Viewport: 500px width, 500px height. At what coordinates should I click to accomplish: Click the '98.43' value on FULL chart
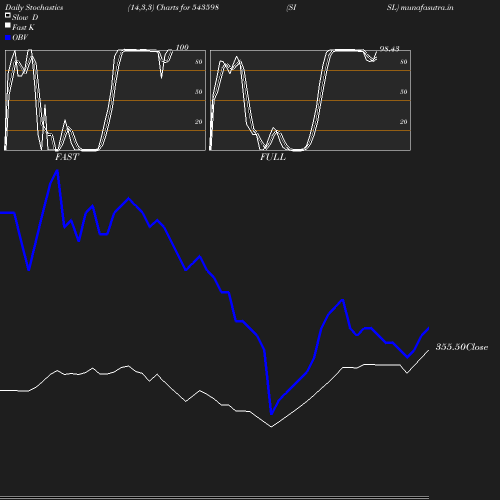389,49
